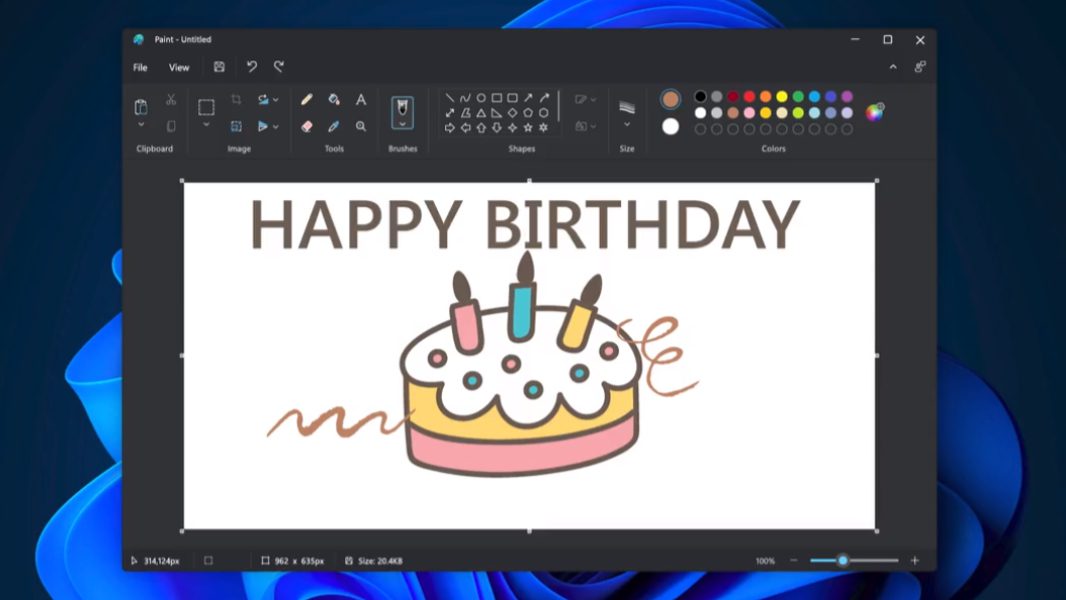
Task: Choose the green color swatch
Action: point(798,96)
